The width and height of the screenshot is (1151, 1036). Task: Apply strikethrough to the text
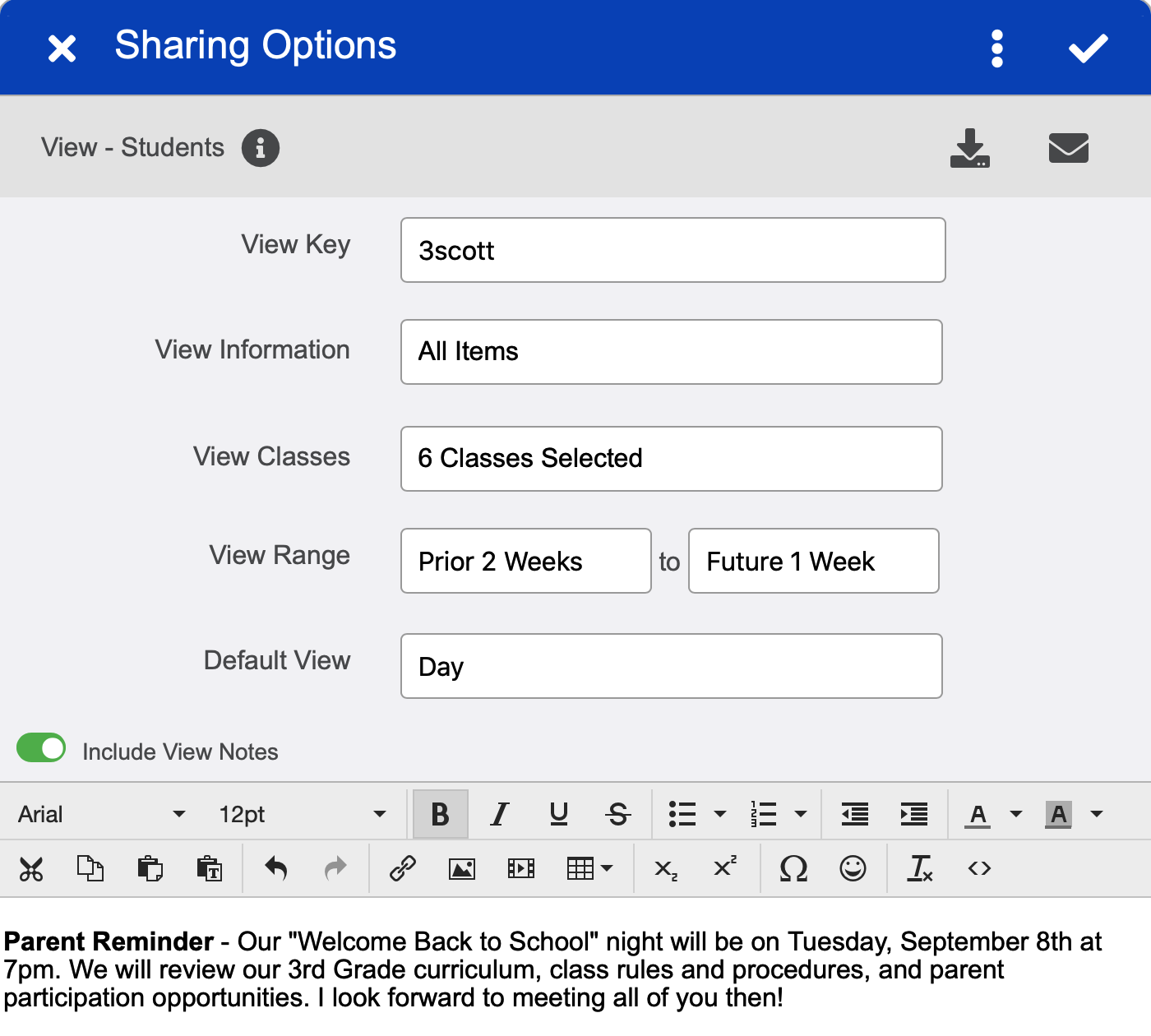(x=618, y=814)
